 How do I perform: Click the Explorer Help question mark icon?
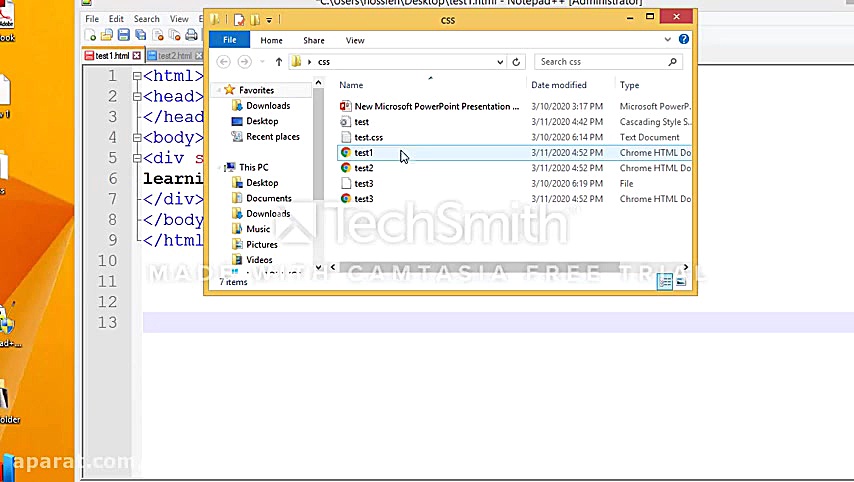click(x=684, y=39)
